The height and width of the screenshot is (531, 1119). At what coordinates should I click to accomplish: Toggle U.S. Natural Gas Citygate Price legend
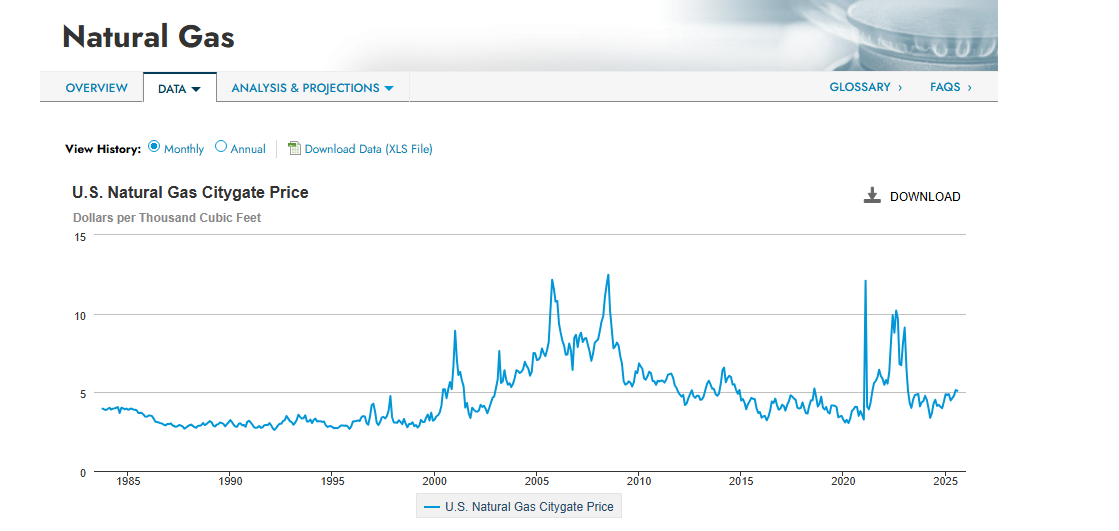pos(519,507)
